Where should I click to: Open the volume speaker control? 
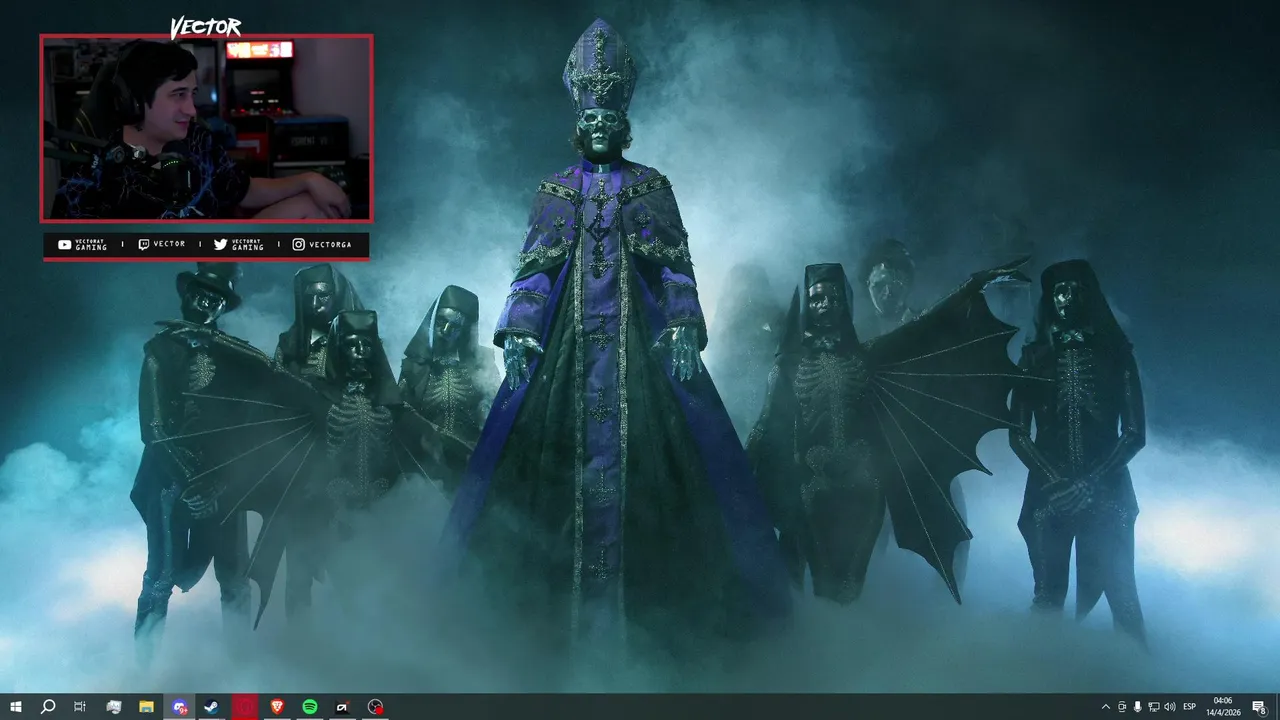coord(1170,707)
